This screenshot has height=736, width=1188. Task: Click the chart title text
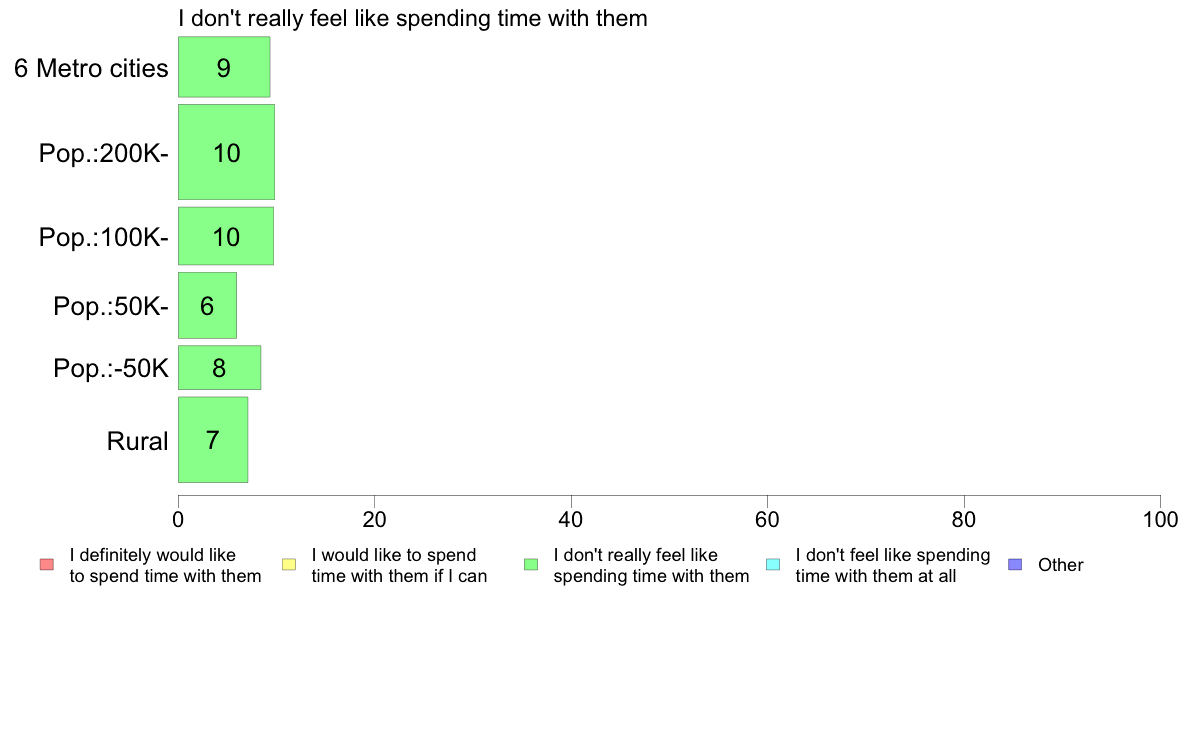413,18
